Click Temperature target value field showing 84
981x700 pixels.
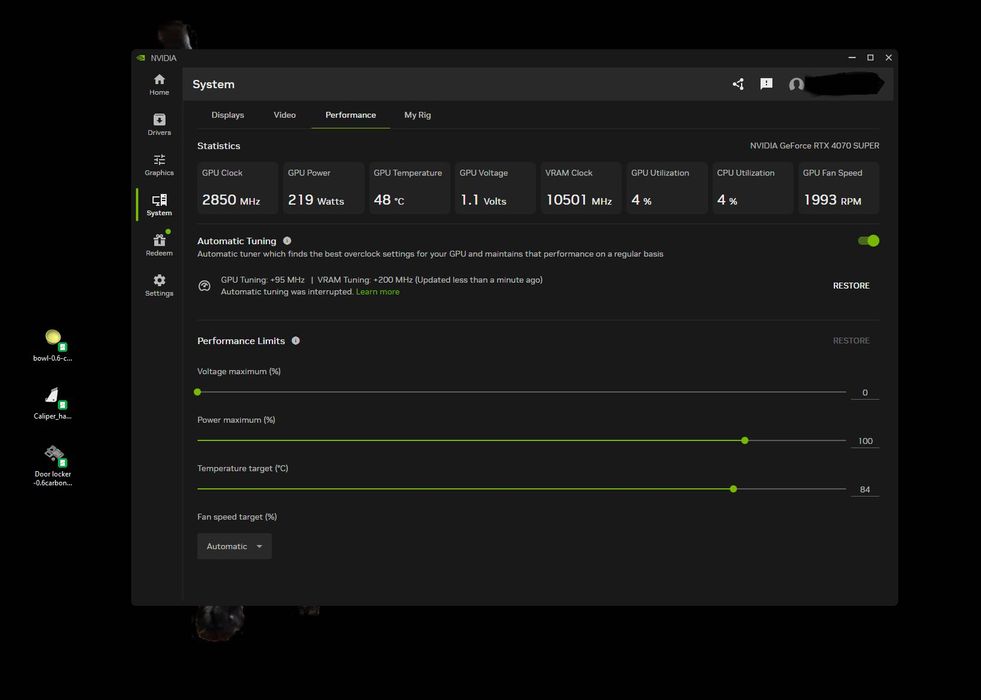pos(865,490)
